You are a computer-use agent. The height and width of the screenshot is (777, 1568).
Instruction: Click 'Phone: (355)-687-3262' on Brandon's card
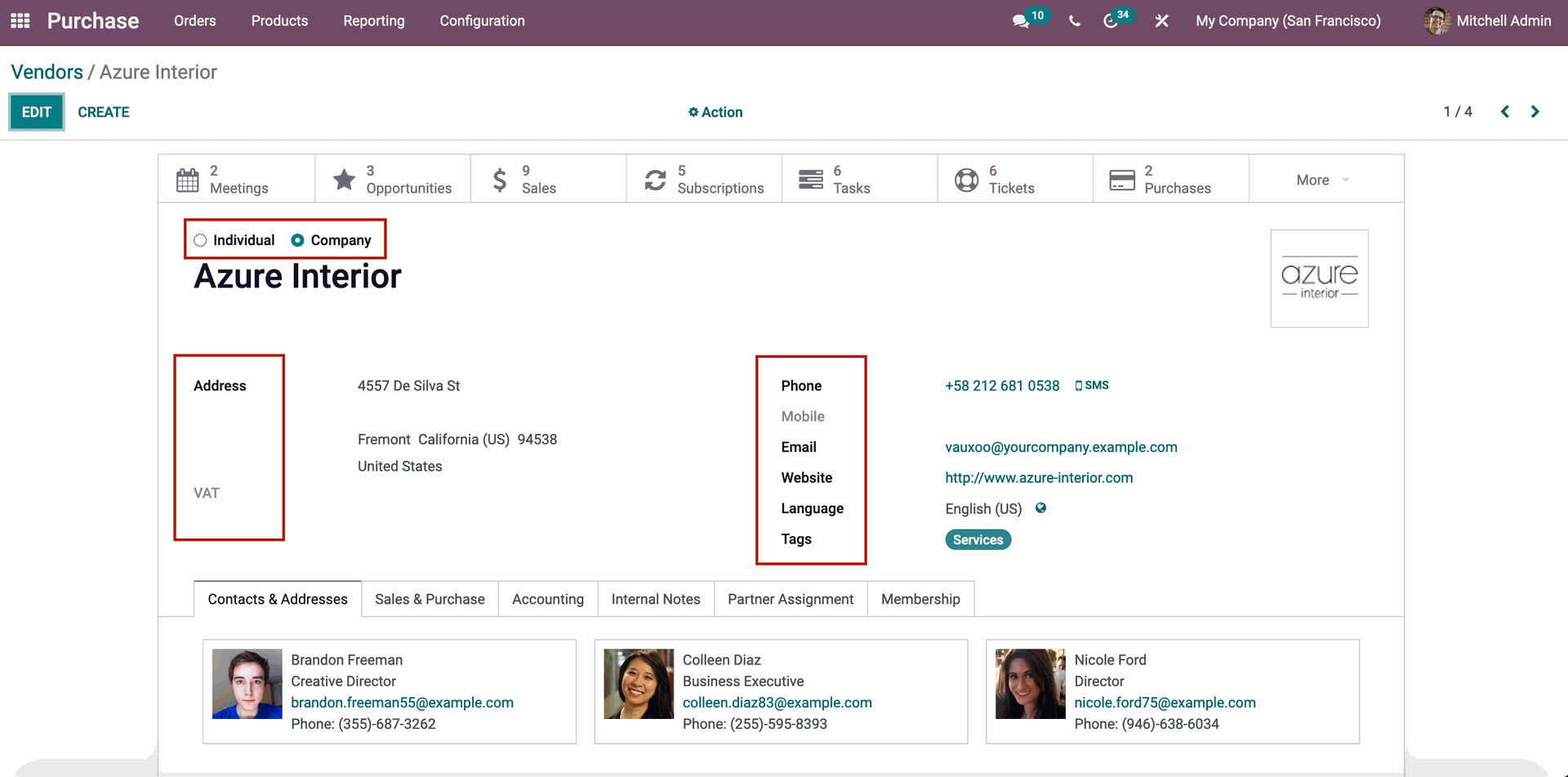pos(363,724)
